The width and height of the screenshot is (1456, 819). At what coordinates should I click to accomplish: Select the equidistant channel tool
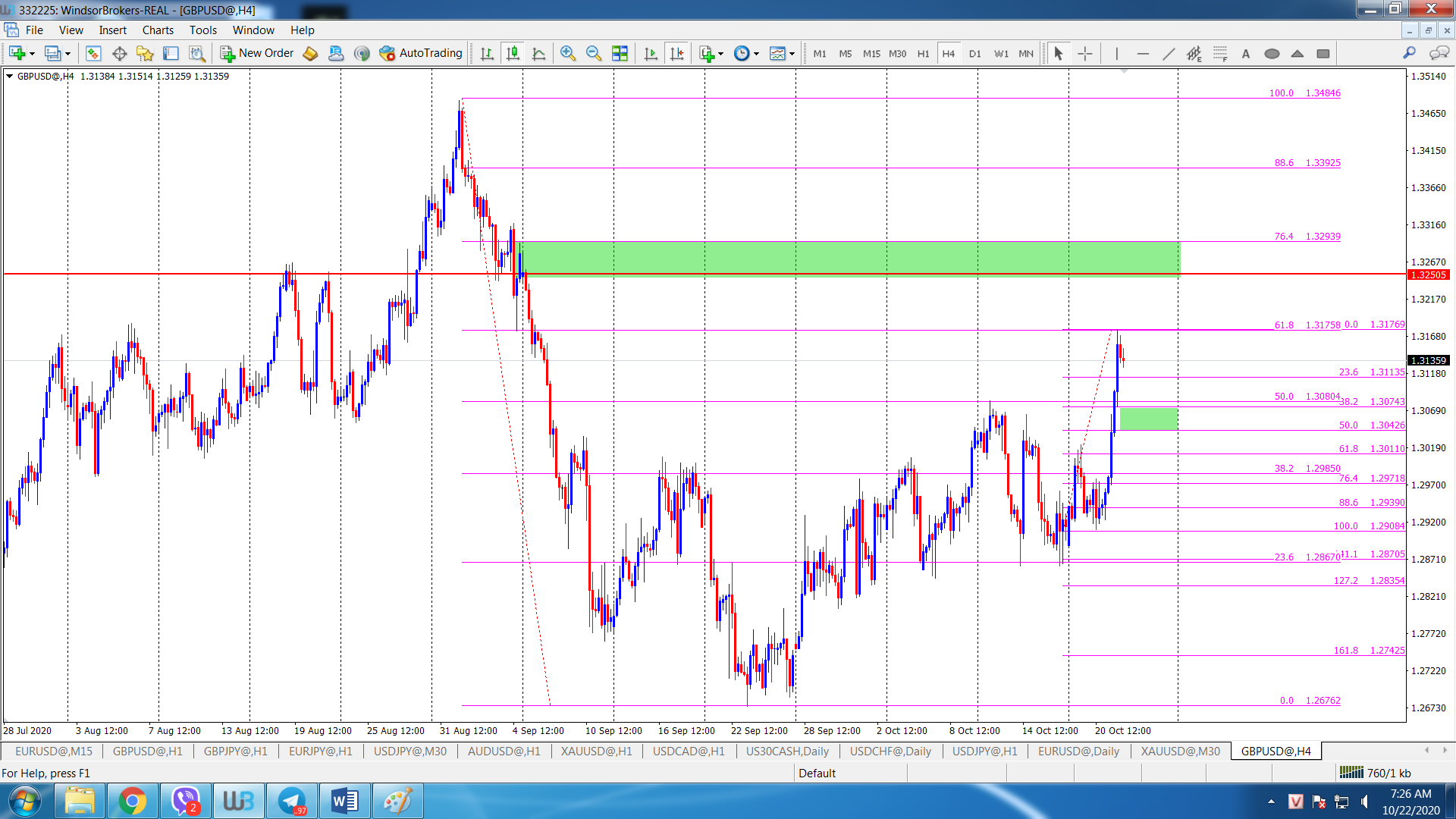point(1194,53)
